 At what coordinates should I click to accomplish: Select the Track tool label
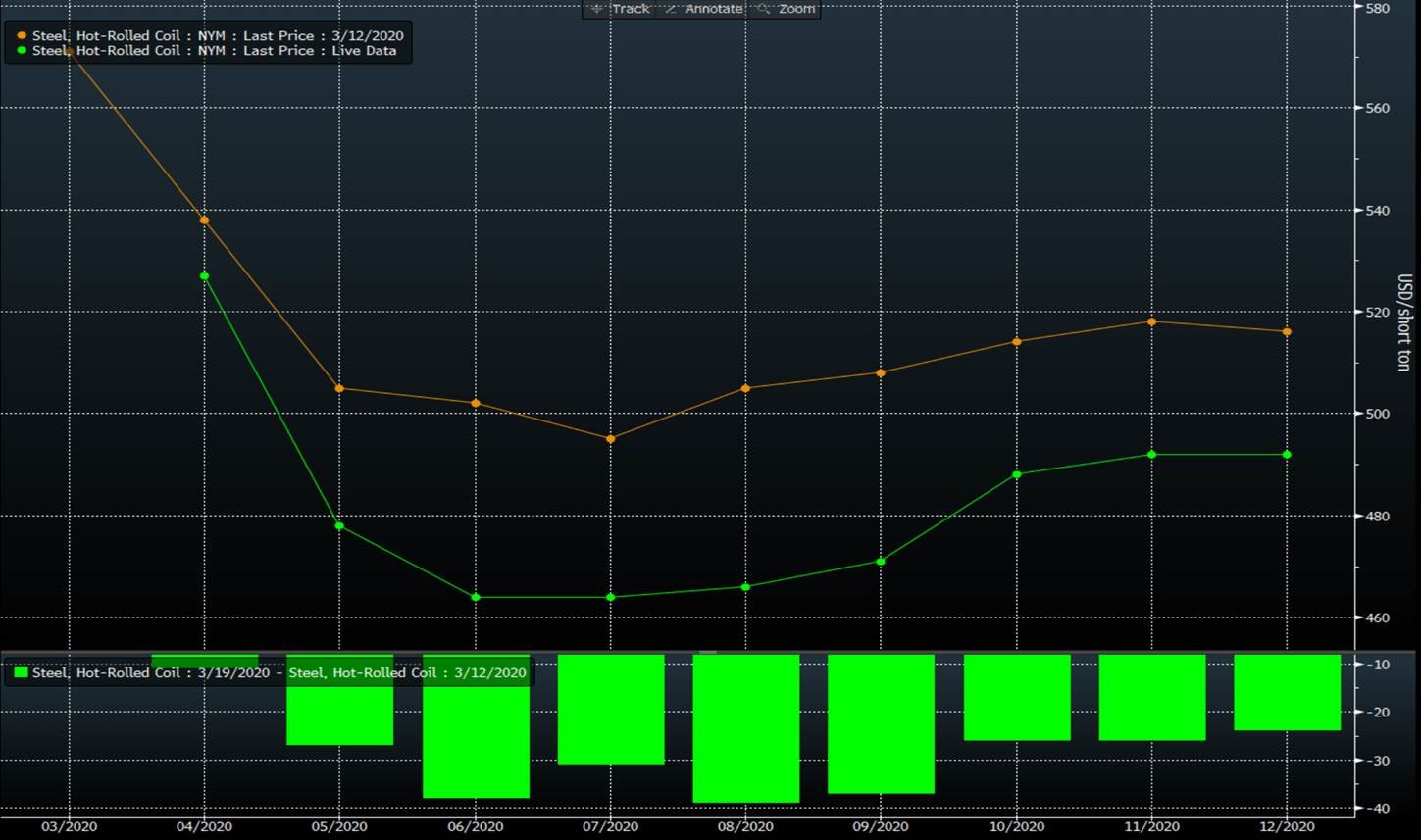click(x=631, y=9)
